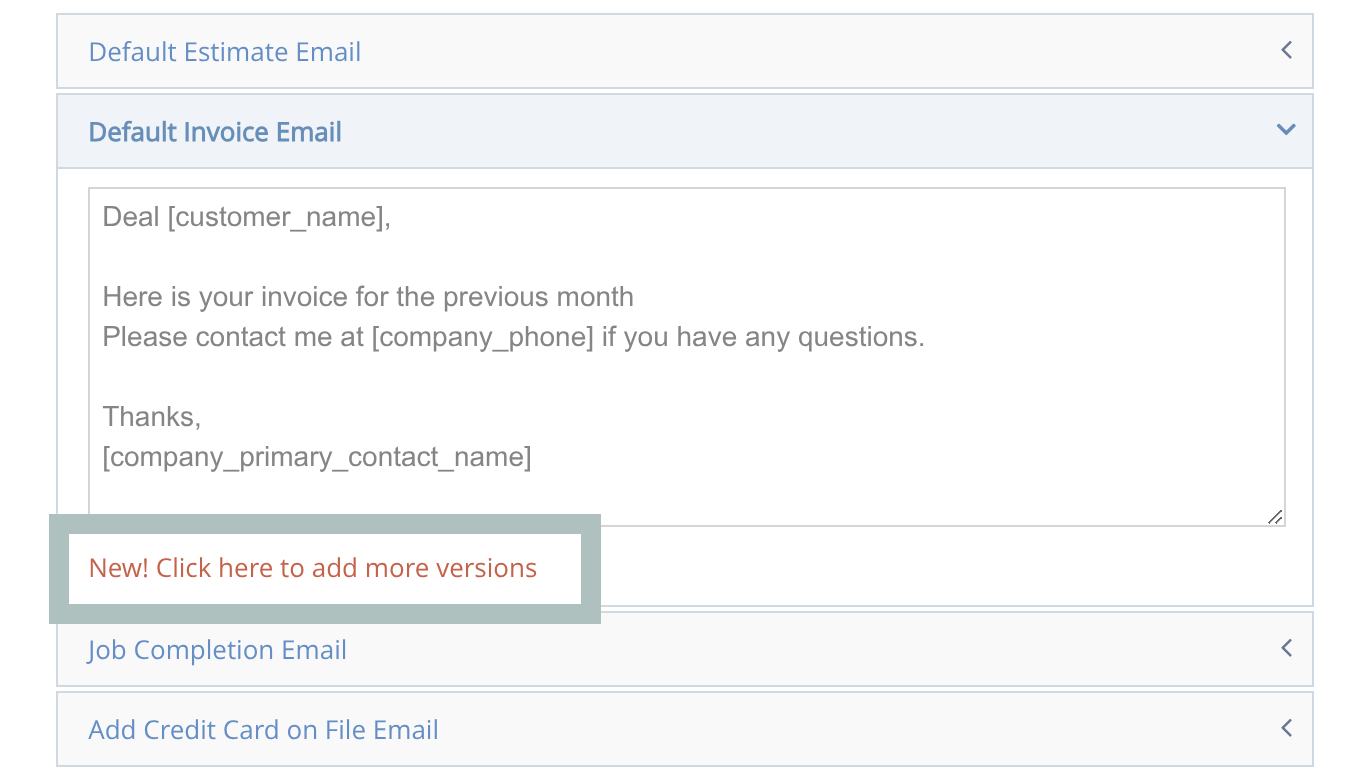This screenshot has width=1351, height=768.
Task: Collapse the Default Invoice Email chevron
Action: pos(1286,130)
